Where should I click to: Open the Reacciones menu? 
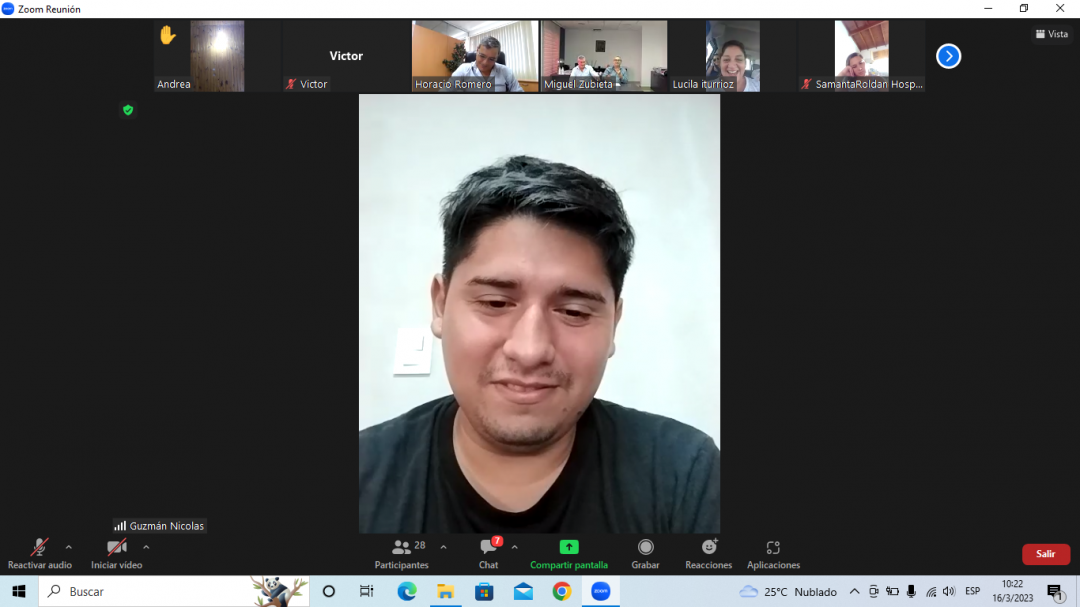click(709, 554)
